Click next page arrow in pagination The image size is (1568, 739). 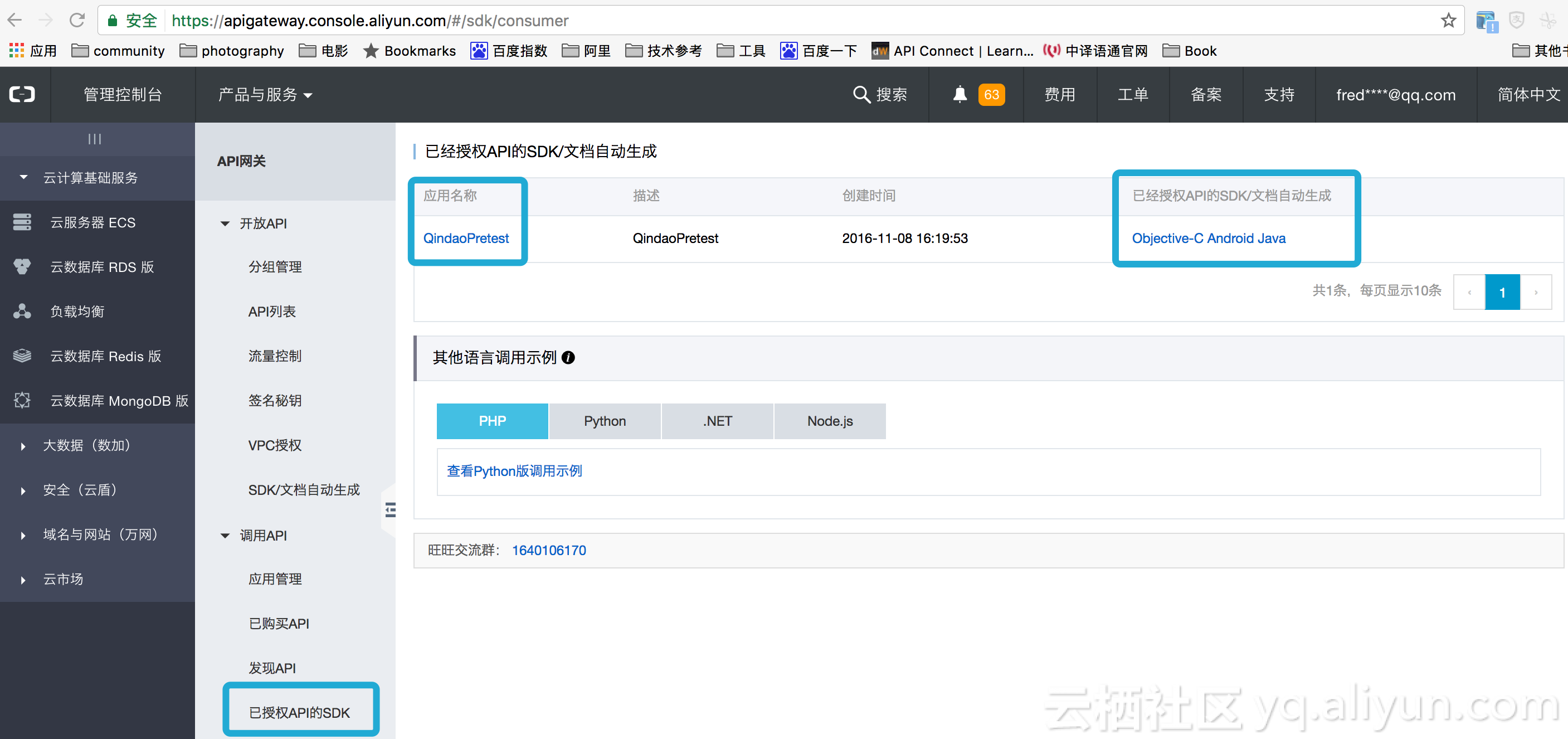(1536, 292)
